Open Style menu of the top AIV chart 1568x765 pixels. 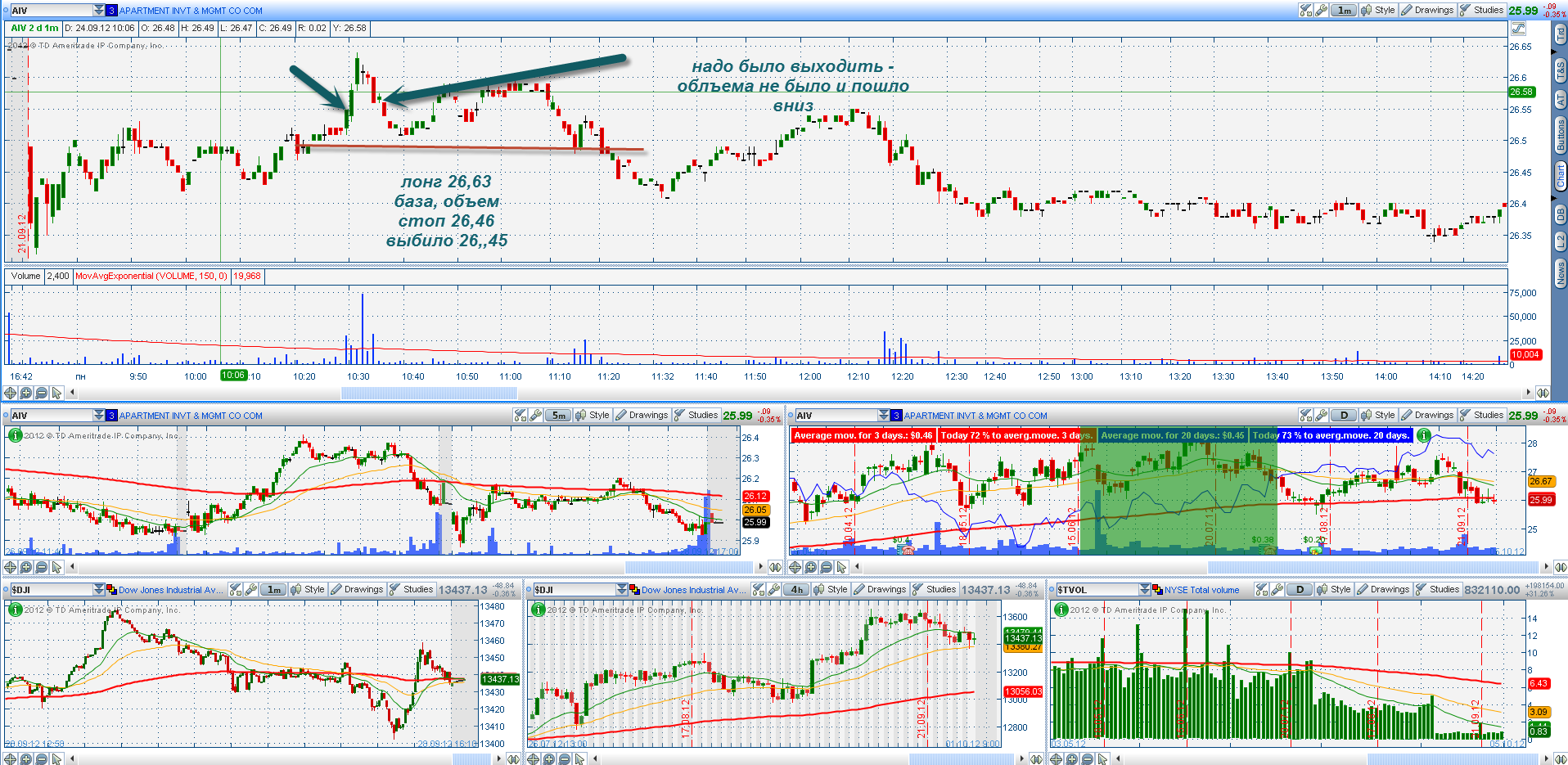[x=1378, y=11]
